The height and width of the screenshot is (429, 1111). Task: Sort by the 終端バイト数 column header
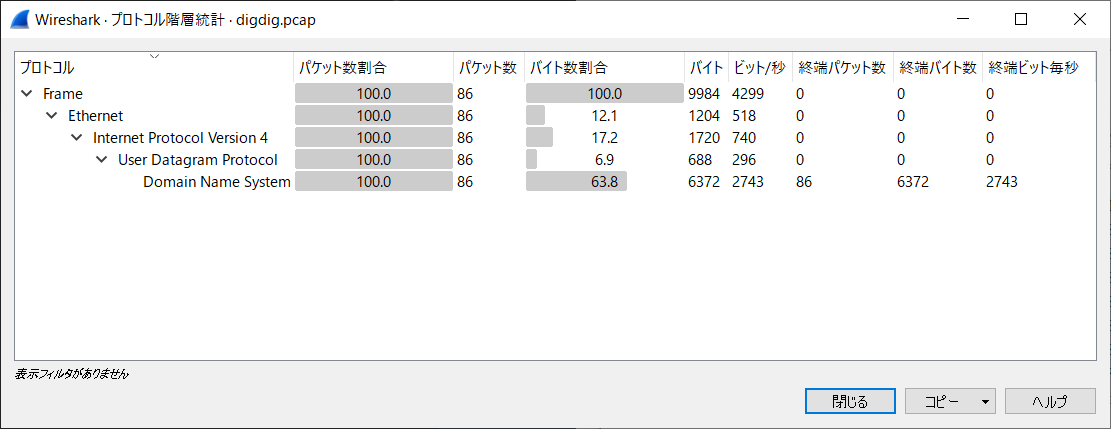tap(938, 68)
